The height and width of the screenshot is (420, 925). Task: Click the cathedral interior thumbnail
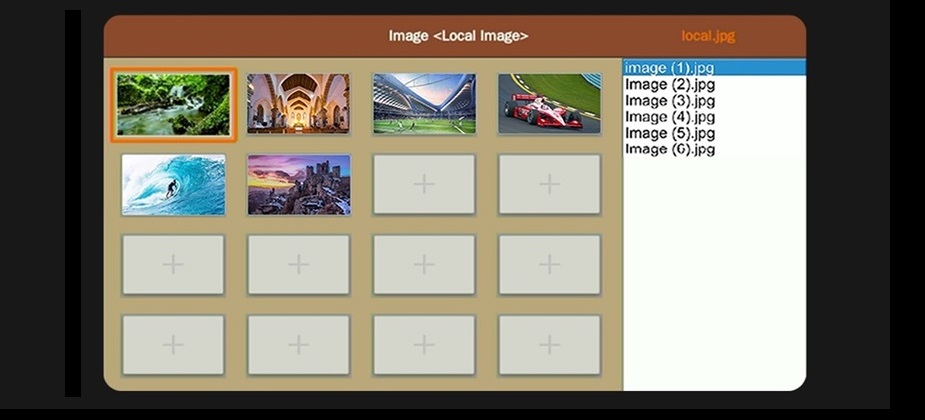coord(298,104)
